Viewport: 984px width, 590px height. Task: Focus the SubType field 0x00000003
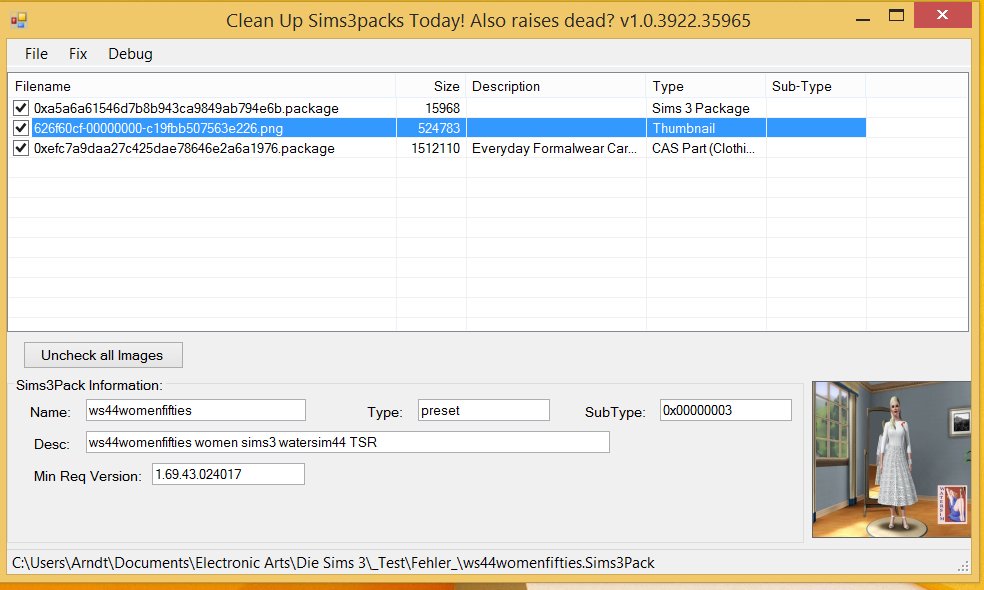click(x=725, y=410)
